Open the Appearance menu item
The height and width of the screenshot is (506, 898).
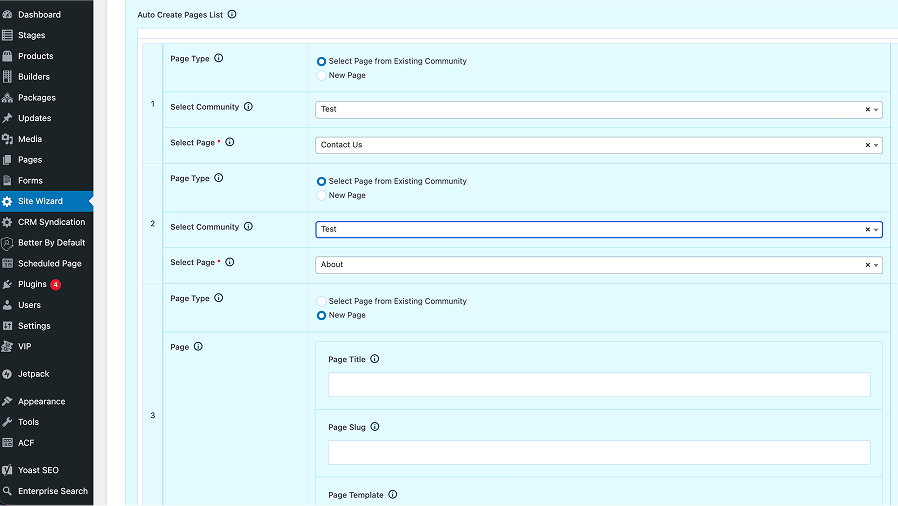(x=46, y=401)
